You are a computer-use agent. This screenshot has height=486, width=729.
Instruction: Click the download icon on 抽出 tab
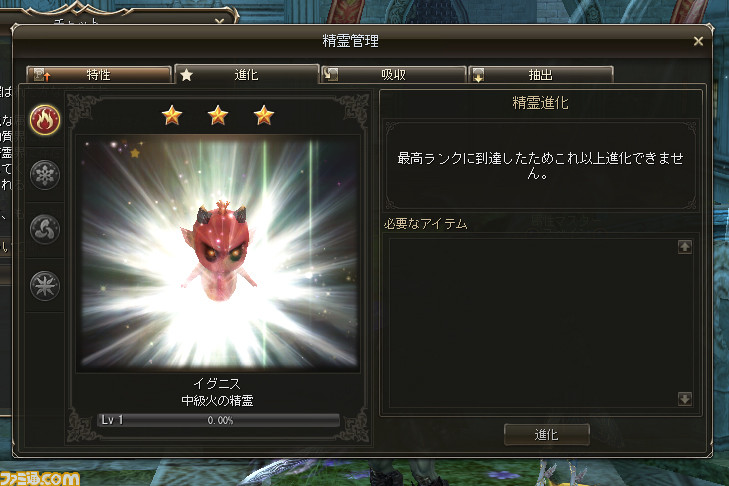[x=478, y=75]
